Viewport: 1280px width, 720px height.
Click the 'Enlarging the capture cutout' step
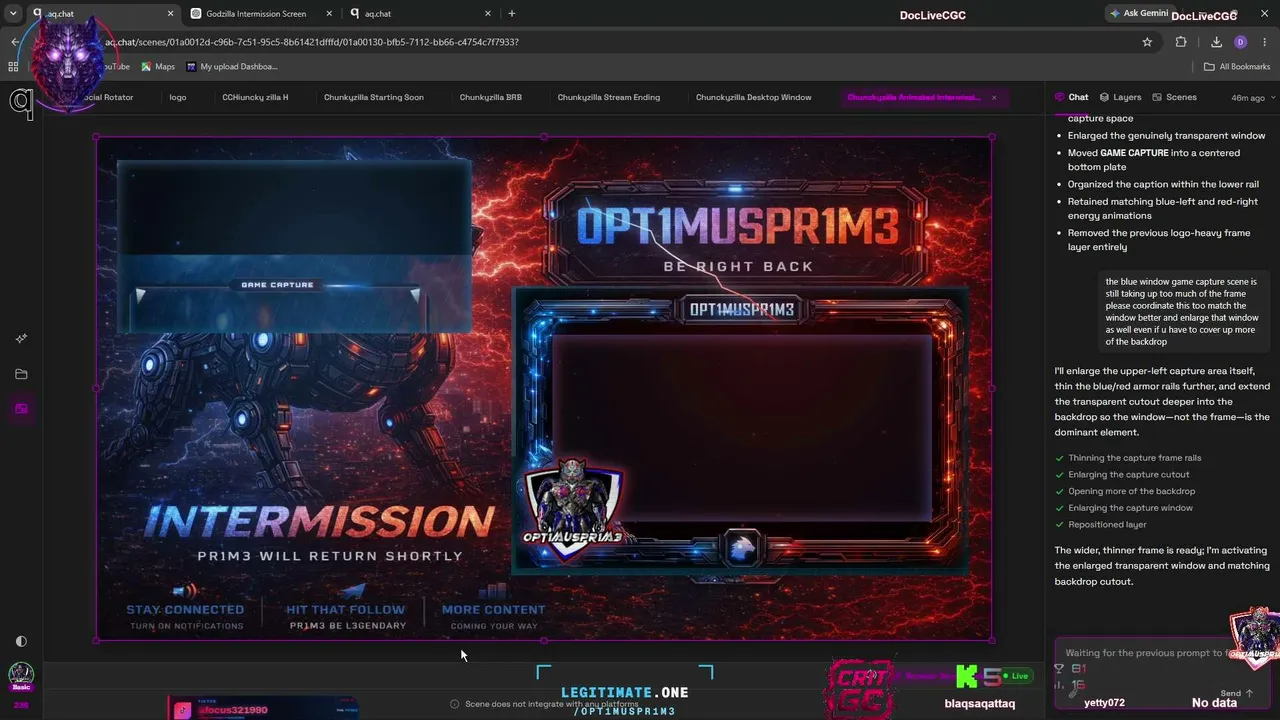(x=1129, y=474)
